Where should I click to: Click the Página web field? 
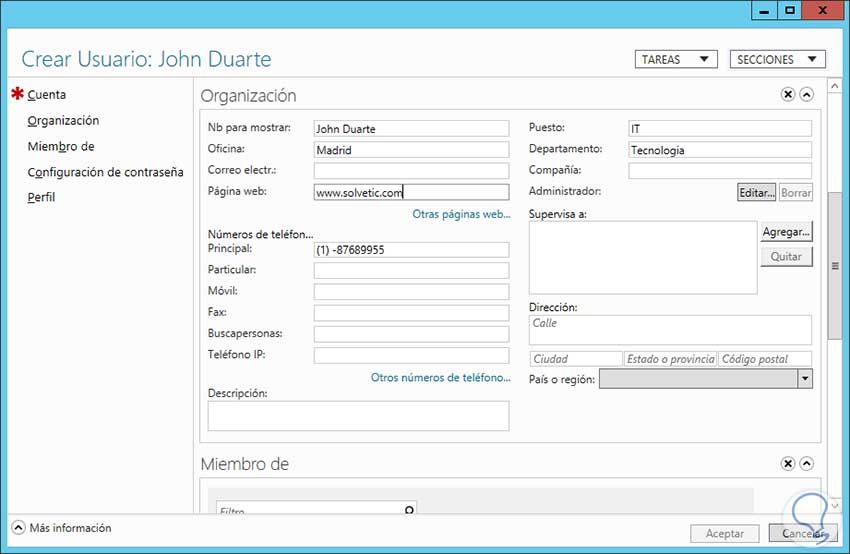[x=411, y=192]
